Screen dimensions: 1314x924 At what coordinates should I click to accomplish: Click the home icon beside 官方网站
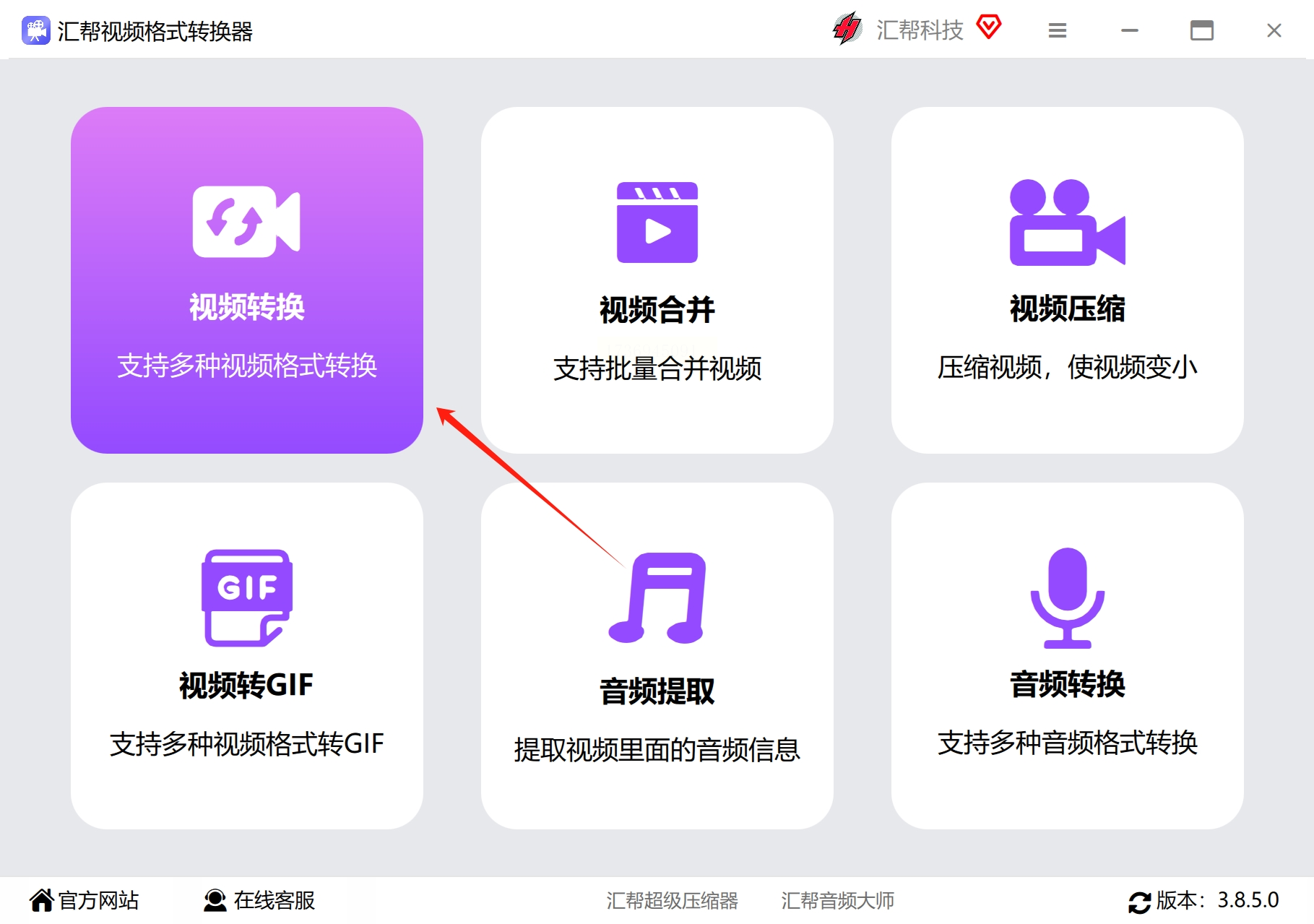click(x=43, y=900)
